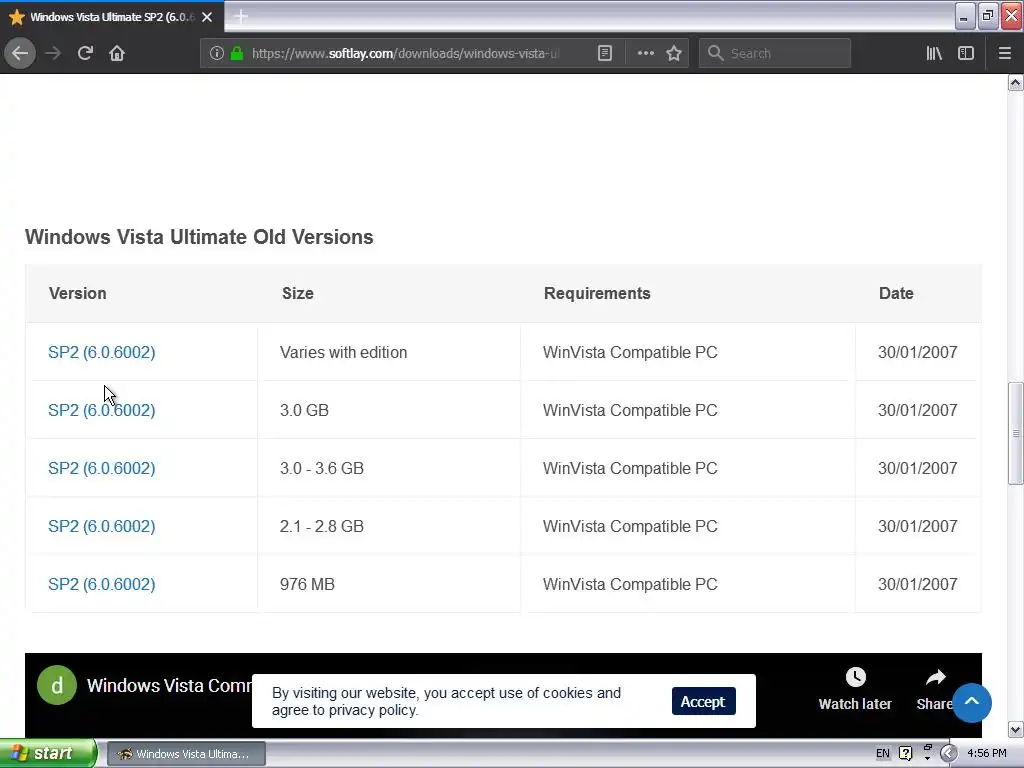Open page actions three-dot menu
This screenshot has width=1024, height=768.
(645, 53)
